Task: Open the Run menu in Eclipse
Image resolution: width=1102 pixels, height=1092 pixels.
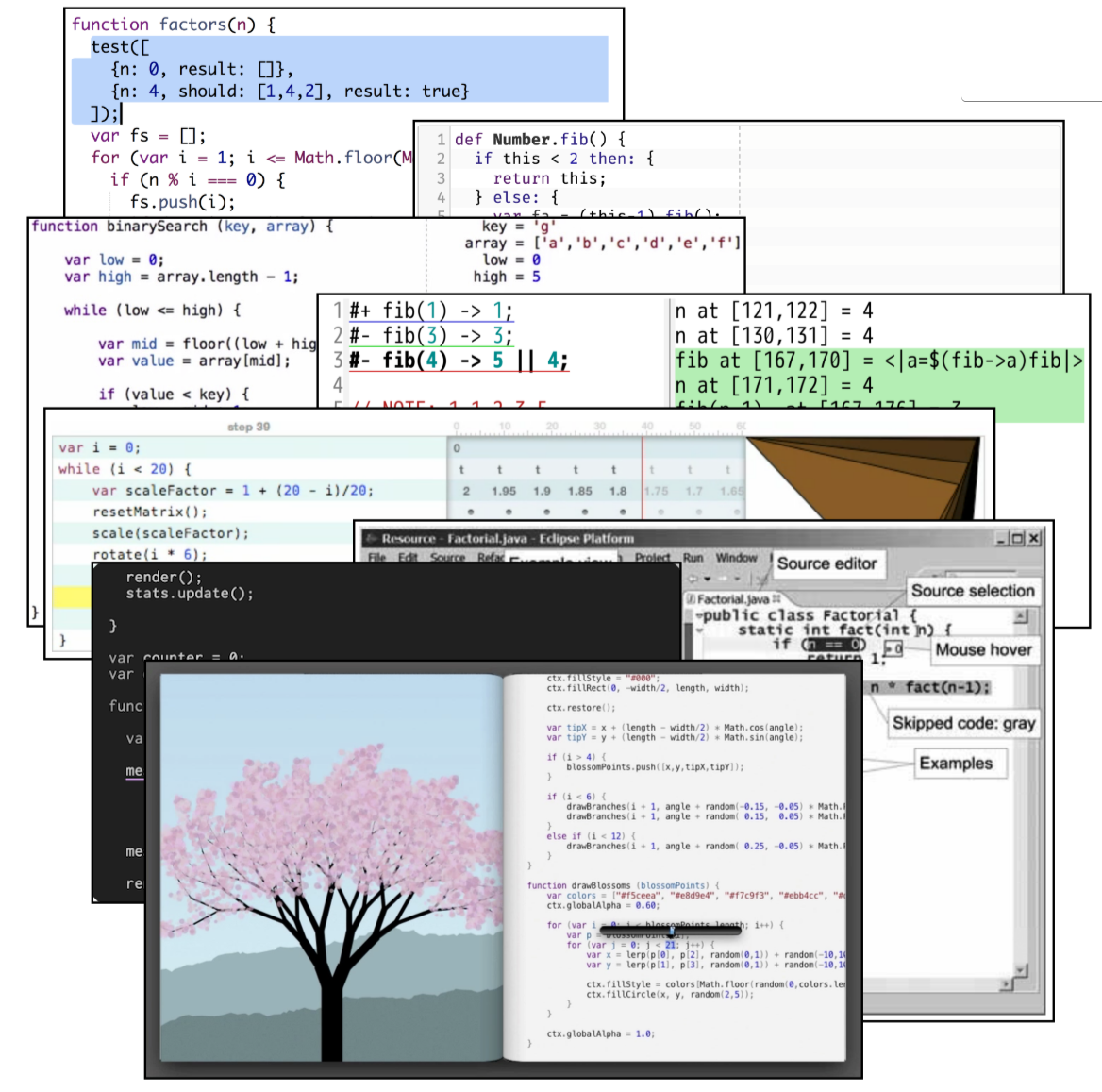Action: pos(693,558)
